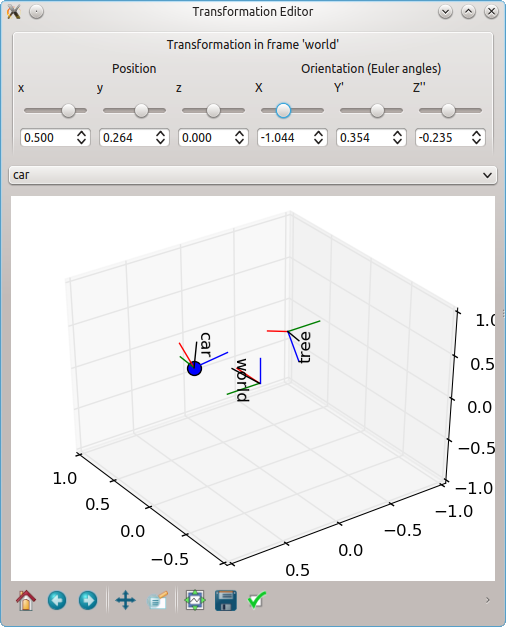Decrease Z'' angle with down stepper arrow

(476, 142)
